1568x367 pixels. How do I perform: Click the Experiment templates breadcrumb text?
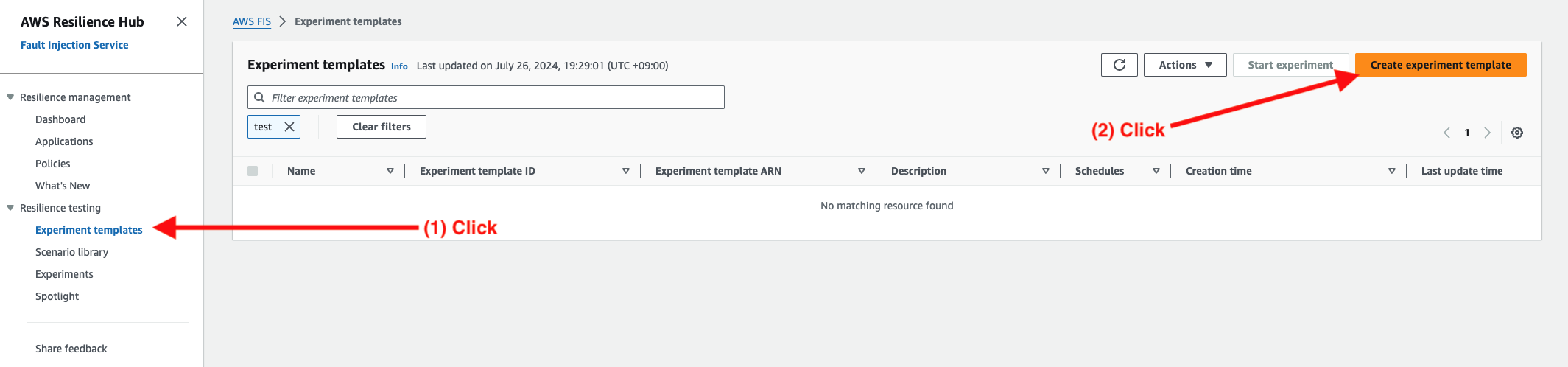coord(348,21)
